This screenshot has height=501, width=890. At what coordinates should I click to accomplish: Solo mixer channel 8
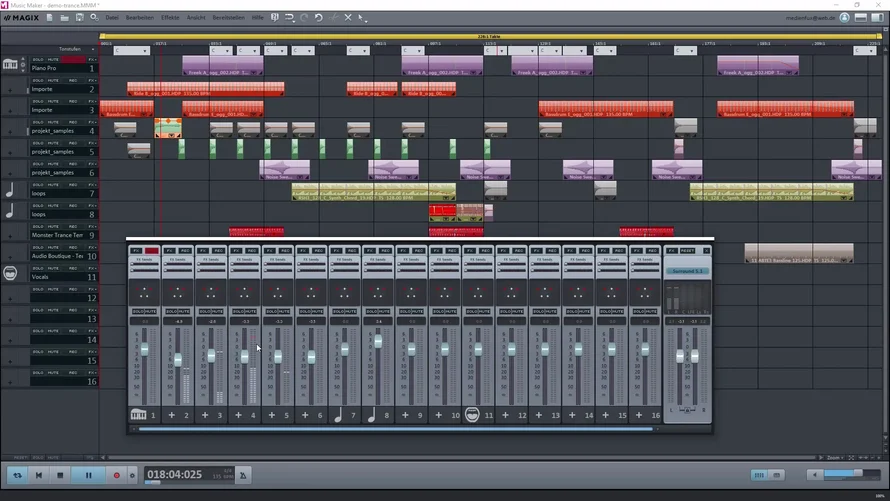[371, 312]
